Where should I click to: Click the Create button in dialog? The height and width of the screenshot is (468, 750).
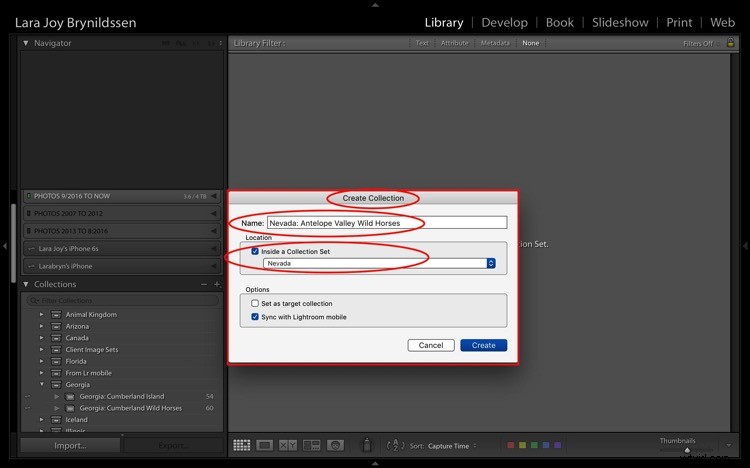[x=484, y=345]
